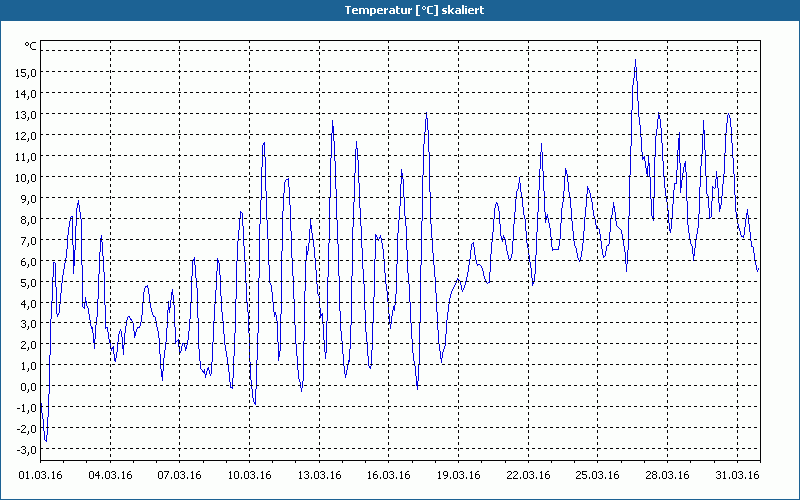Viewport: 800px width, 500px height.
Task: Select the 10,0 y-axis label
Action: (25, 177)
